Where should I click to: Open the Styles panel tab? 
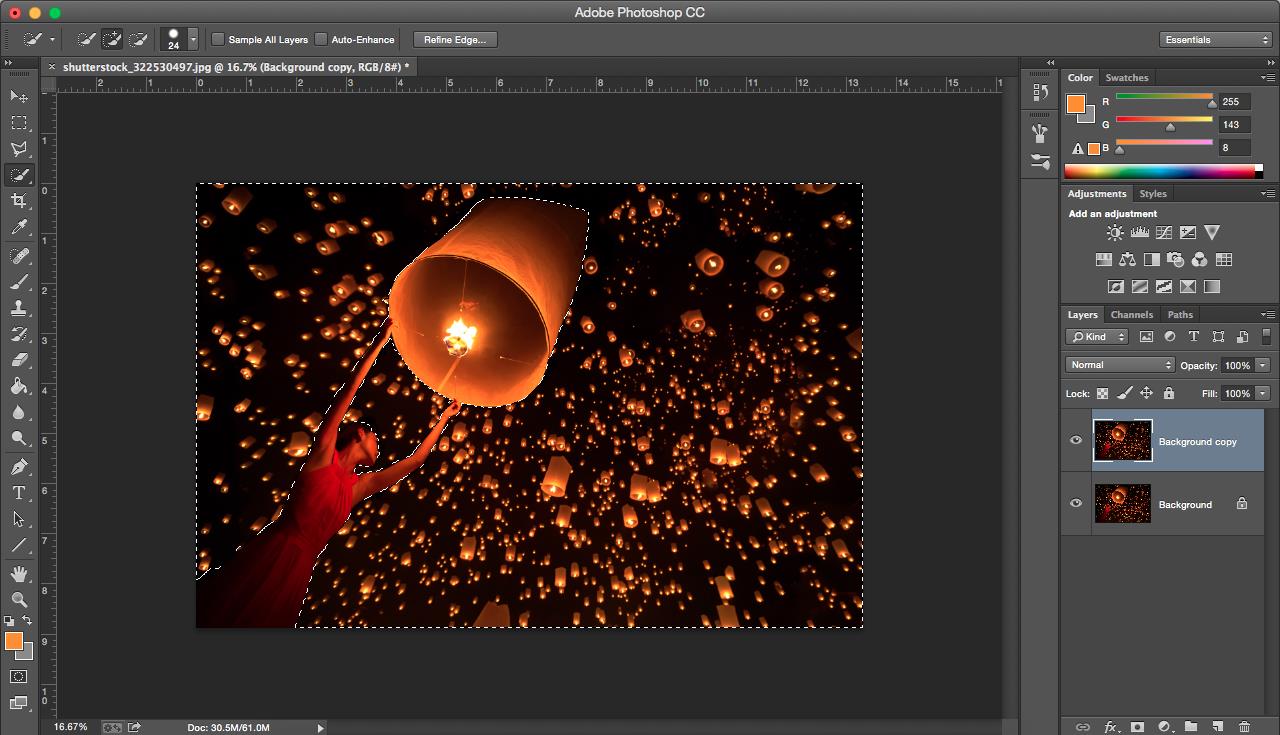pyautogui.click(x=1153, y=194)
